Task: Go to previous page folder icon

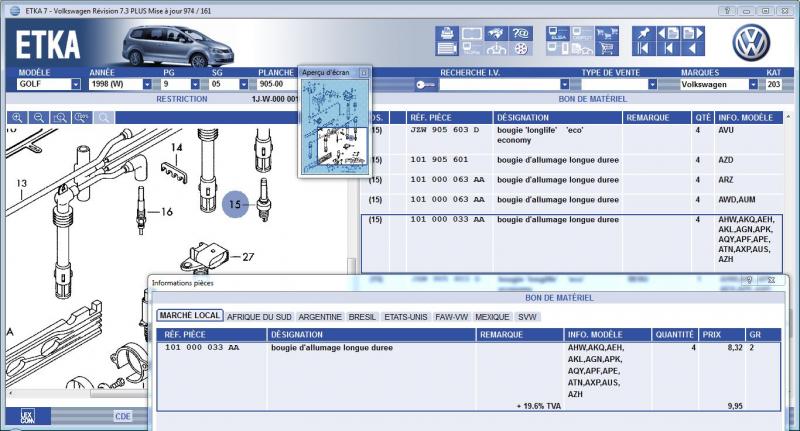Action: (x=668, y=34)
